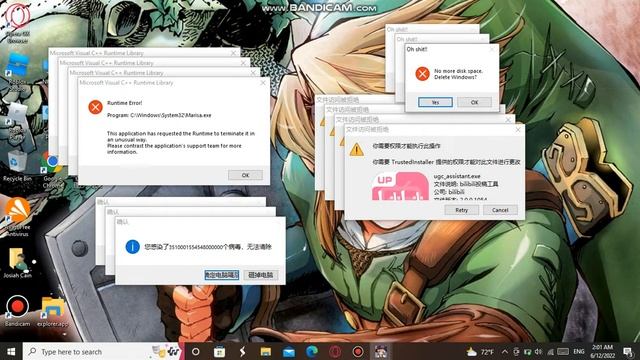Open File Explorer from taskbar

point(266,351)
